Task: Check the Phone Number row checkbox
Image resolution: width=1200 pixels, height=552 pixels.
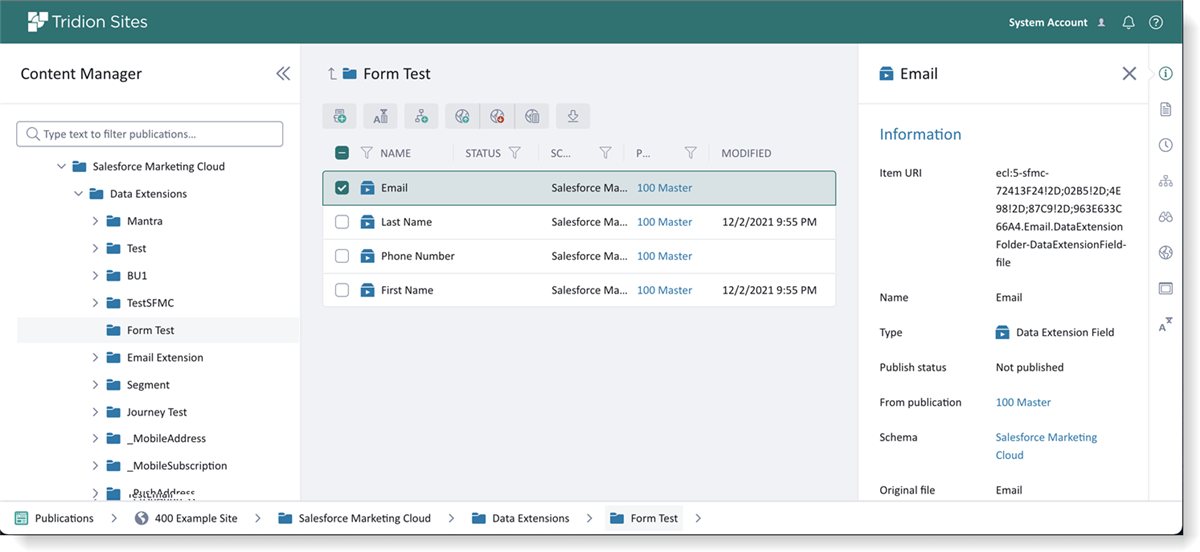Action: click(341, 256)
